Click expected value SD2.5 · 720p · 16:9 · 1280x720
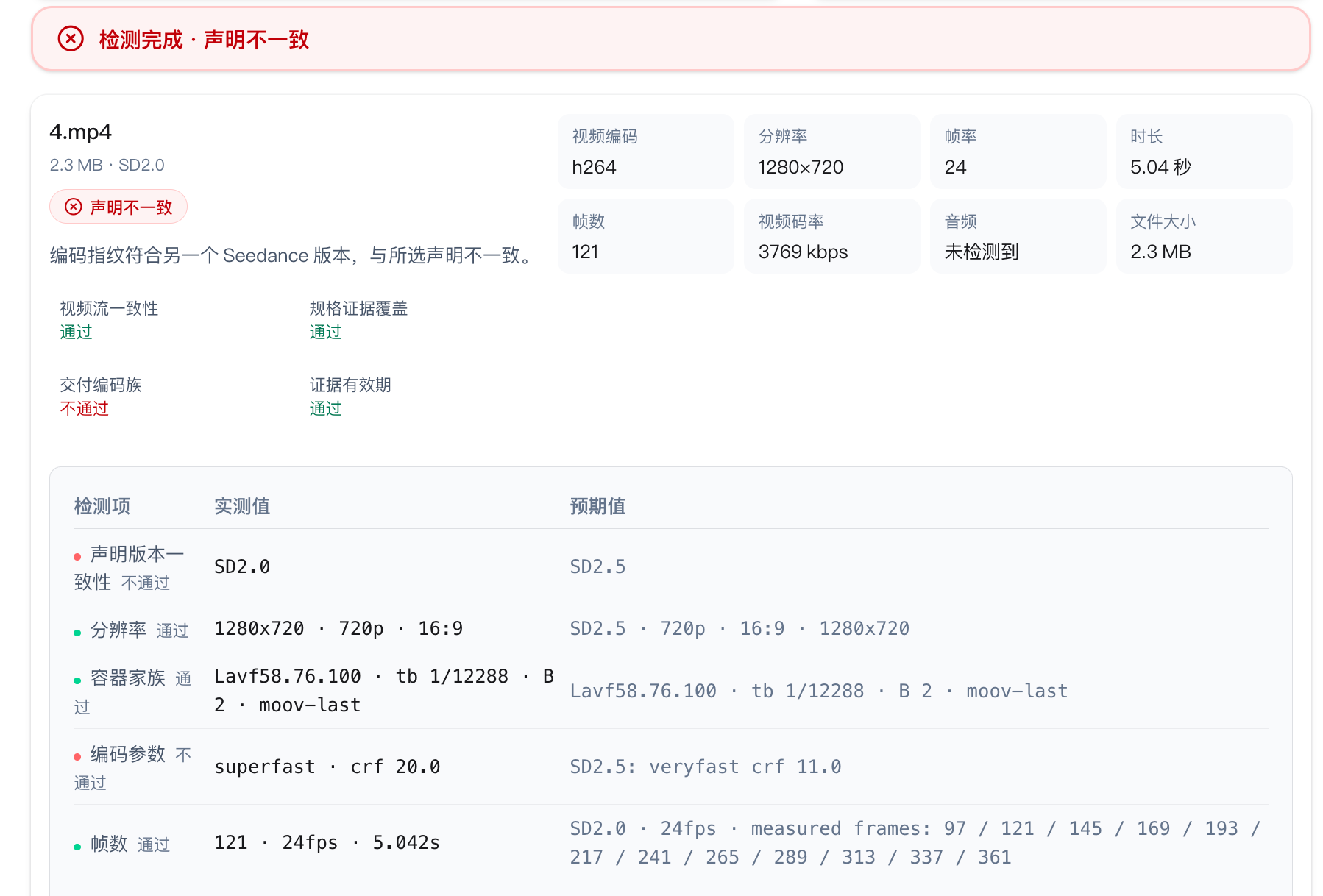The image size is (1323, 896). (x=739, y=628)
